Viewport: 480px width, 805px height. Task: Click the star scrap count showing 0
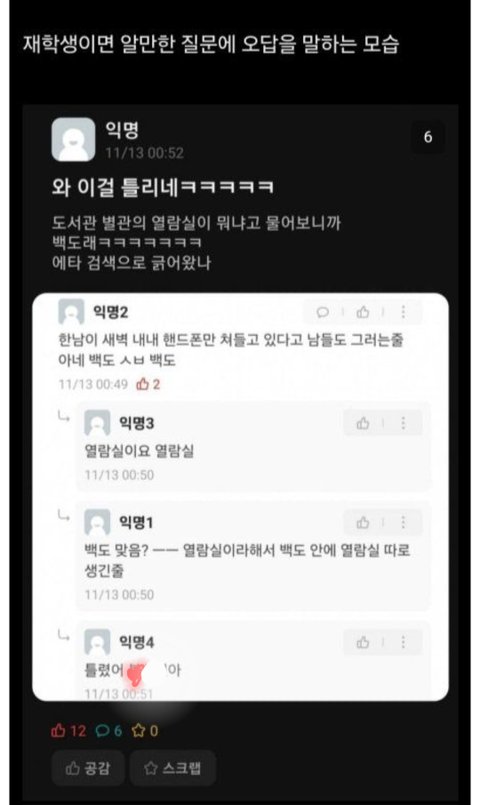point(145,731)
